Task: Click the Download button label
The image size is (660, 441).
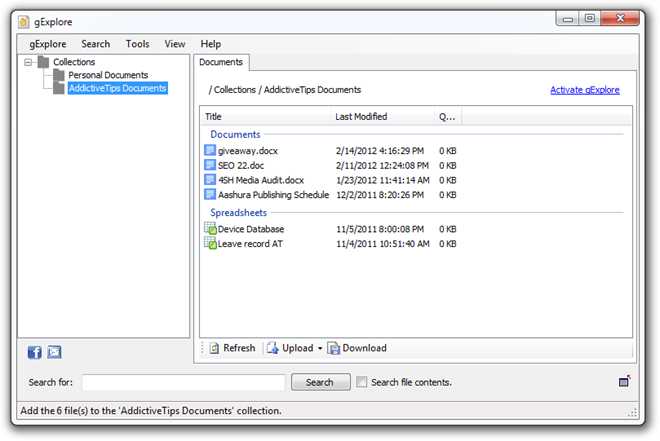Action: point(365,348)
